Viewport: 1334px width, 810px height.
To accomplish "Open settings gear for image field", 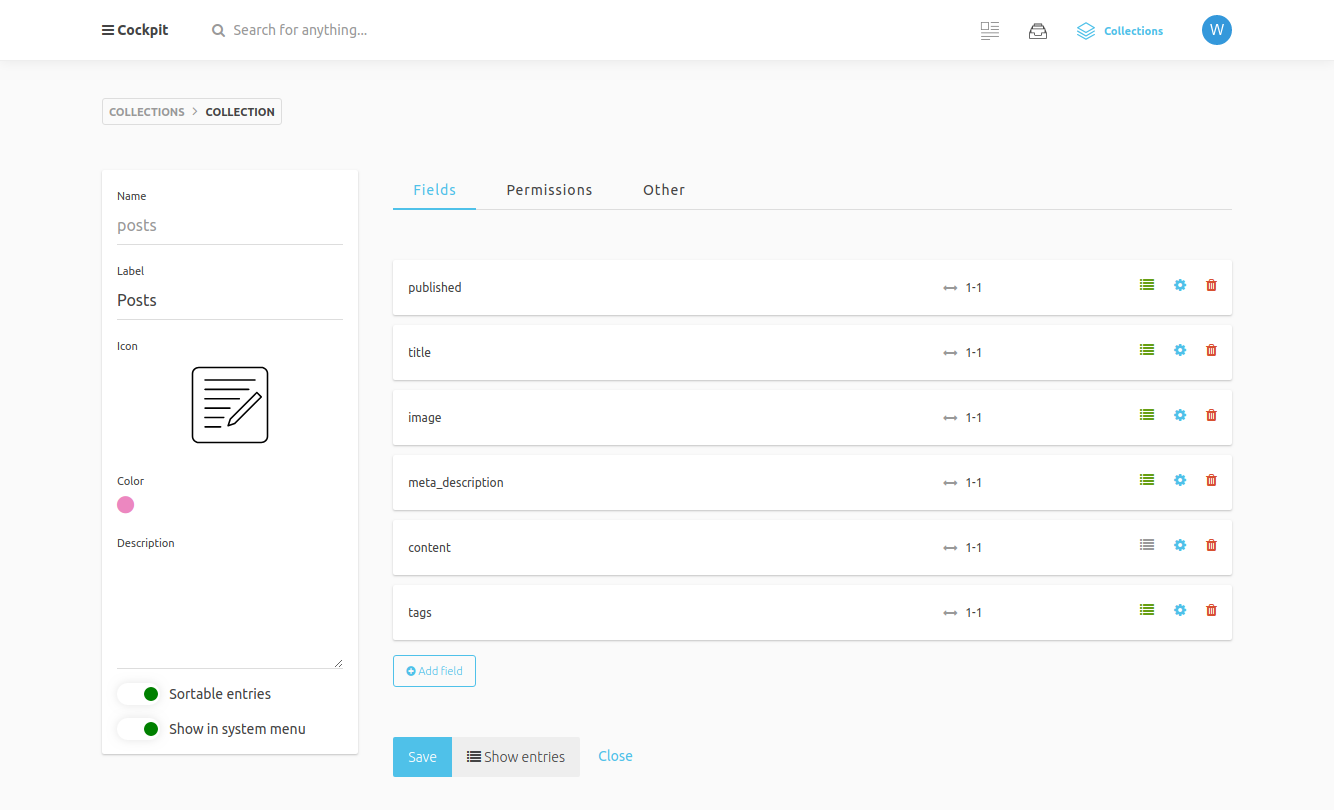I will 1180,415.
